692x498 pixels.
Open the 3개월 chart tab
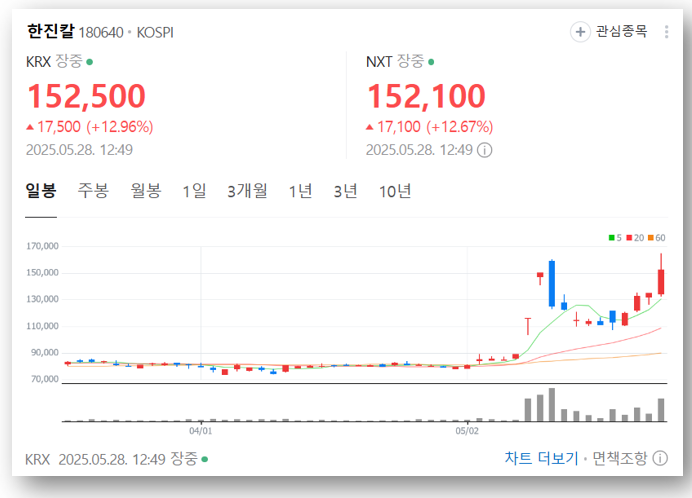pyautogui.click(x=248, y=191)
